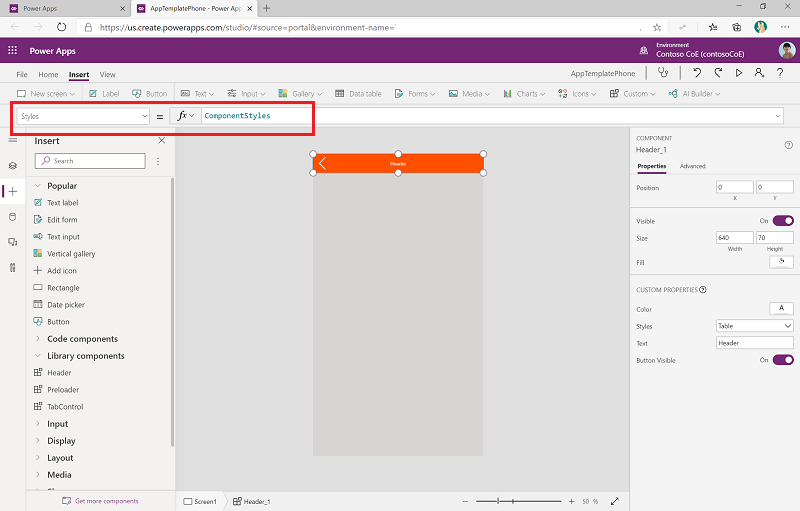Image resolution: width=800 pixels, height=511 pixels.
Task: Toggle the Button Visible switch
Action: pyautogui.click(x=782, y=360)
